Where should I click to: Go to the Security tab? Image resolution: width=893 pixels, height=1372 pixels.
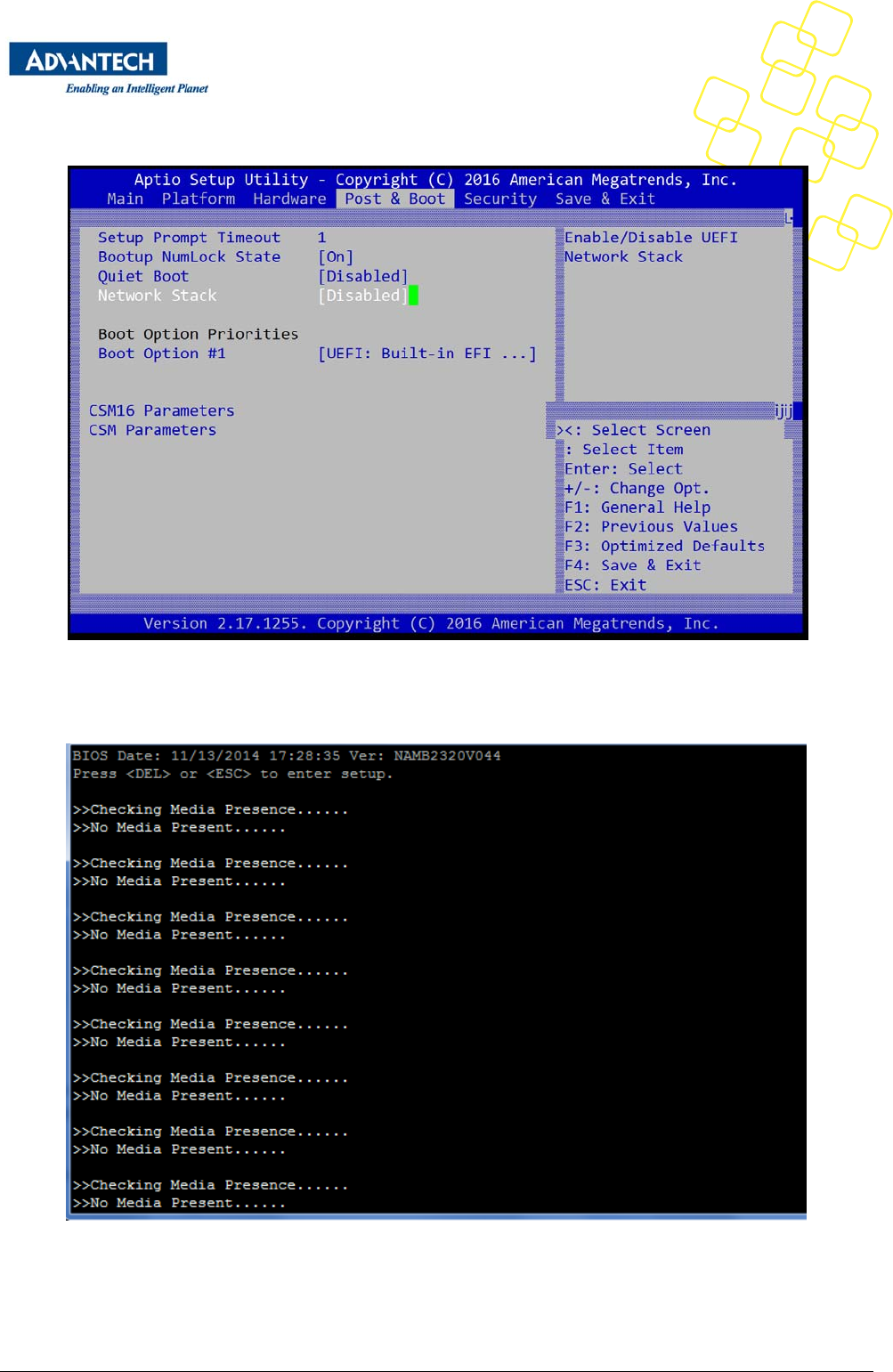pyautogui.click(x=499, y=199)
